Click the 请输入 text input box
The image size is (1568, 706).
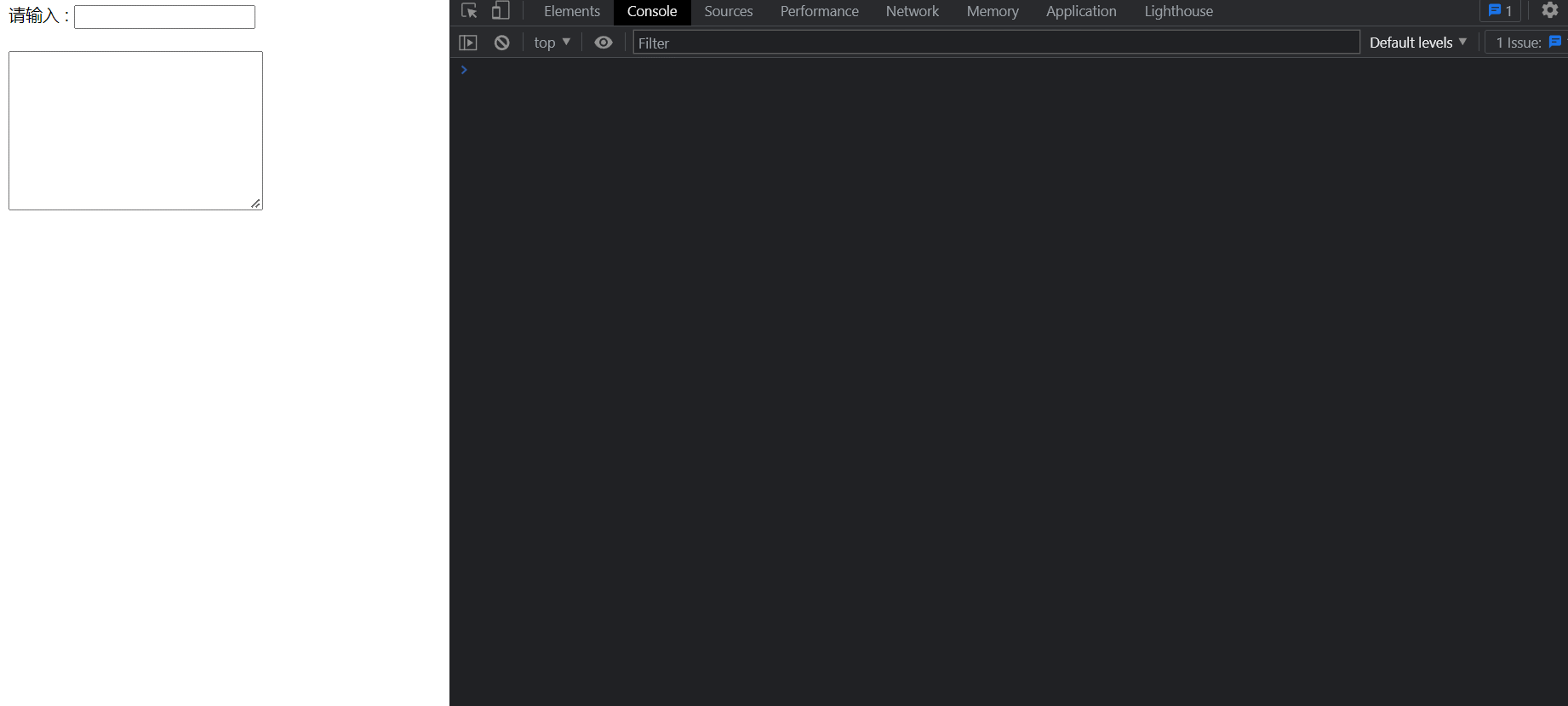164,17
